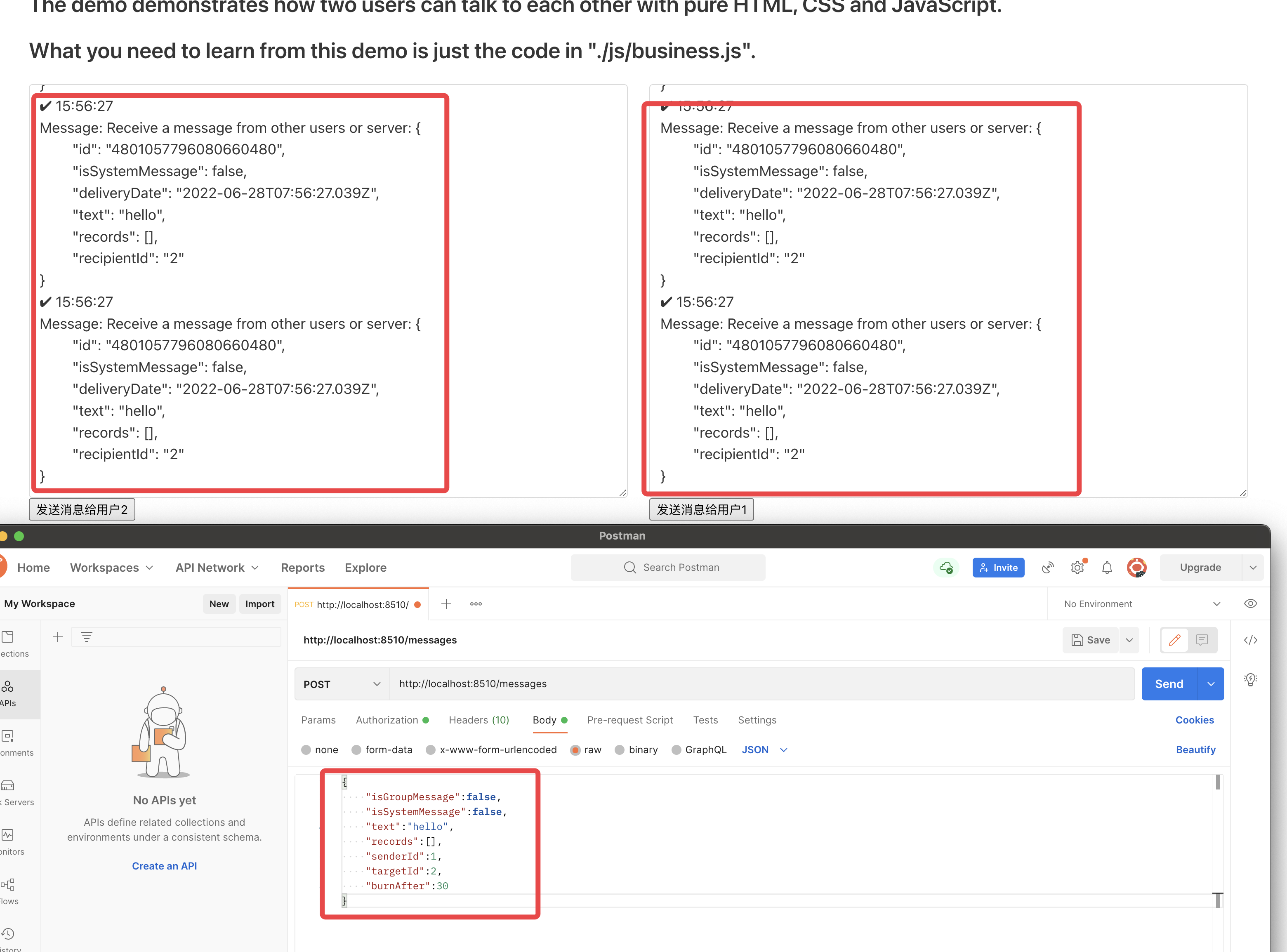
Task: Switch to the Tests tab
Action: click(x=705, y=720)
